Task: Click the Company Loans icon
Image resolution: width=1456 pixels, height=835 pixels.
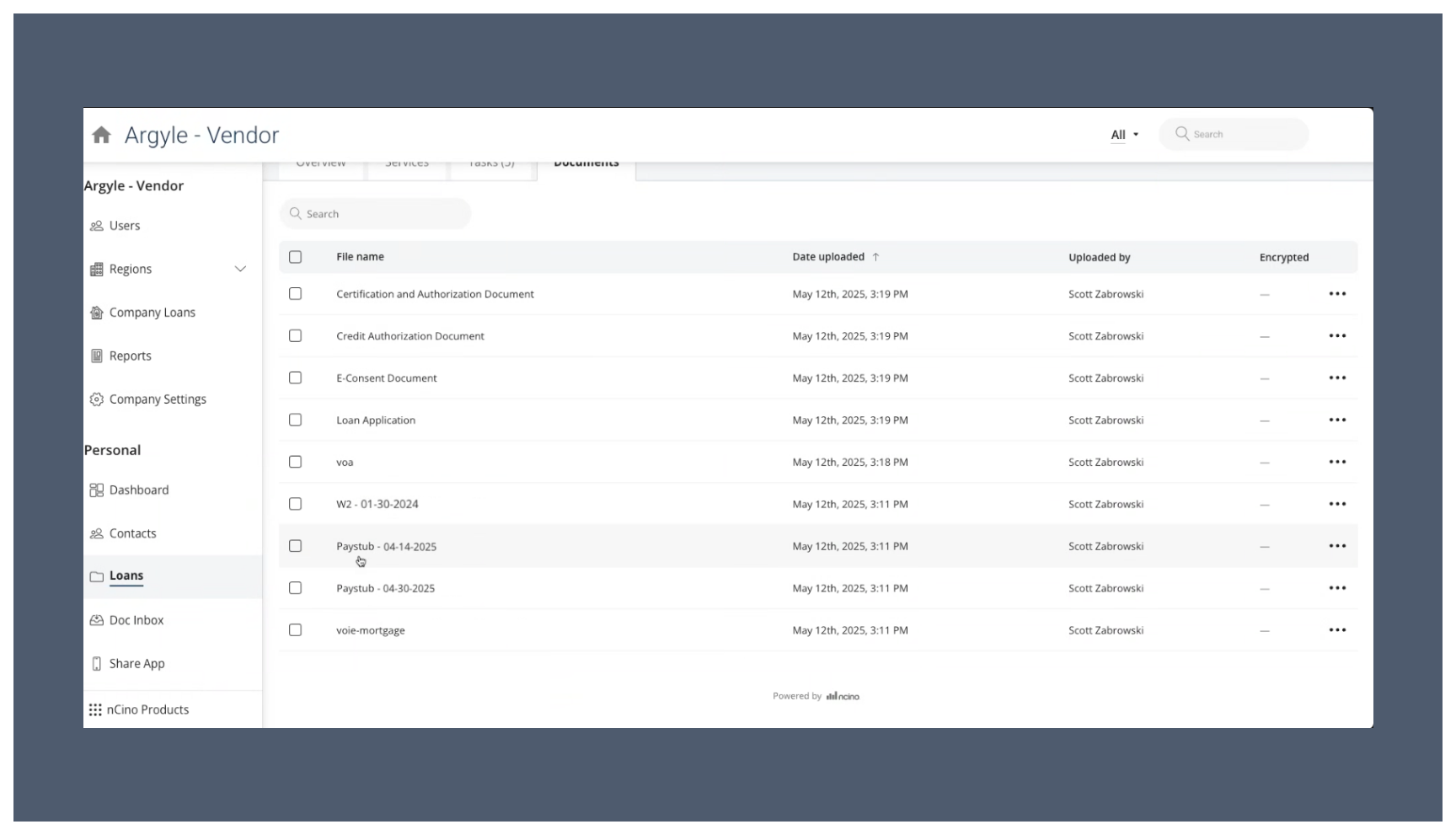Action: pos(96,312)
